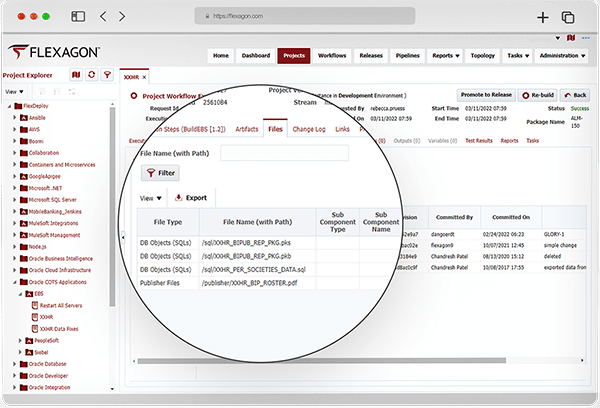Click the Re-build button
This screenshot has height=408, width=600.
538,95
